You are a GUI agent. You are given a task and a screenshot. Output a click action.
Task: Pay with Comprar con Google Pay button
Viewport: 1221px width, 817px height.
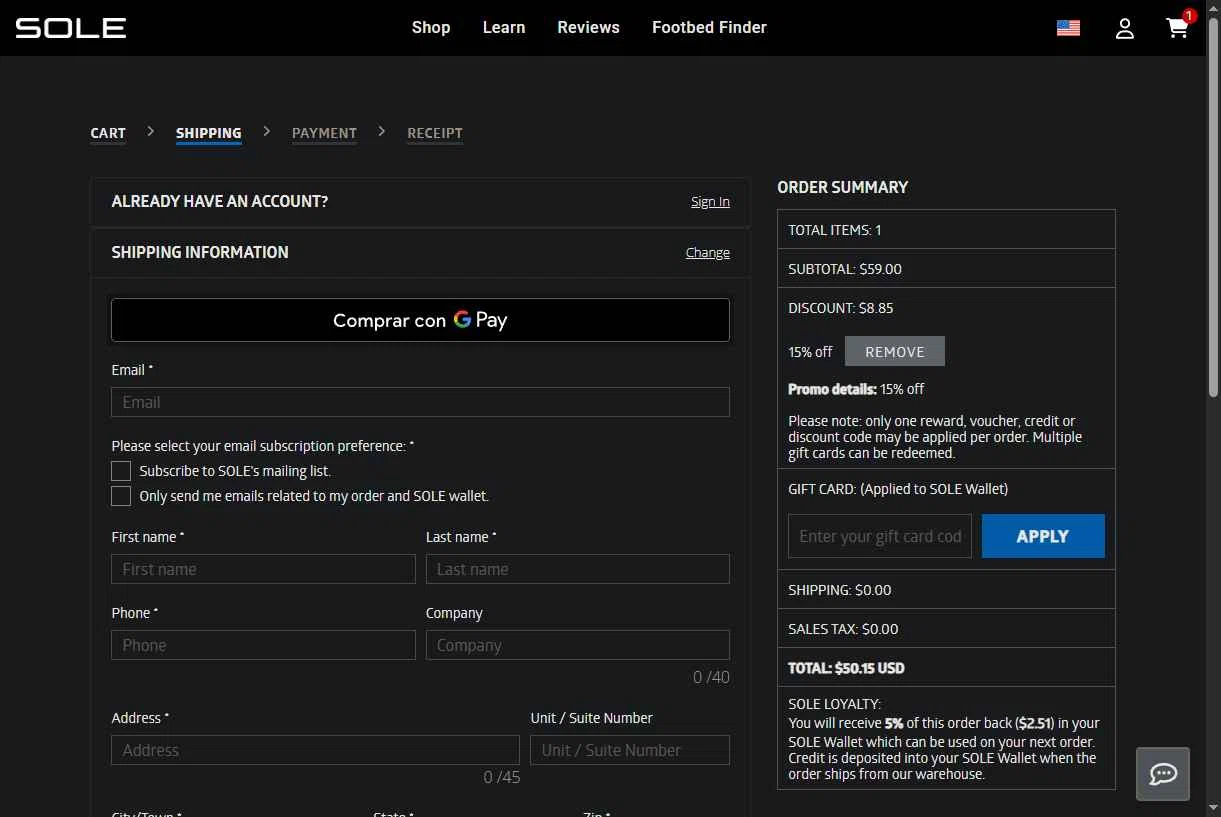(x=420, y=320)
